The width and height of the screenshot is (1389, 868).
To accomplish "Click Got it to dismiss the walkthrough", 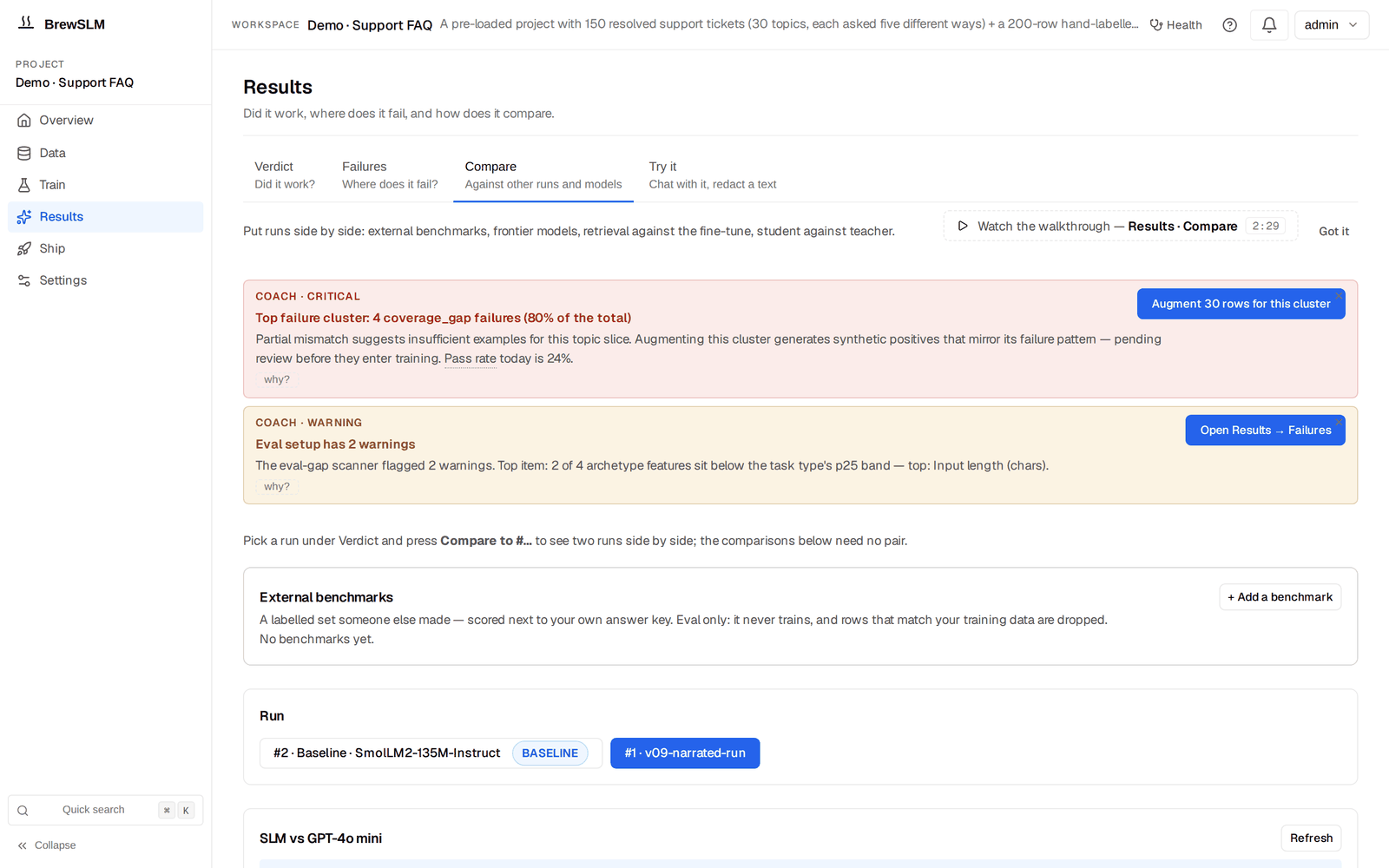I will tap(1333, 232).
